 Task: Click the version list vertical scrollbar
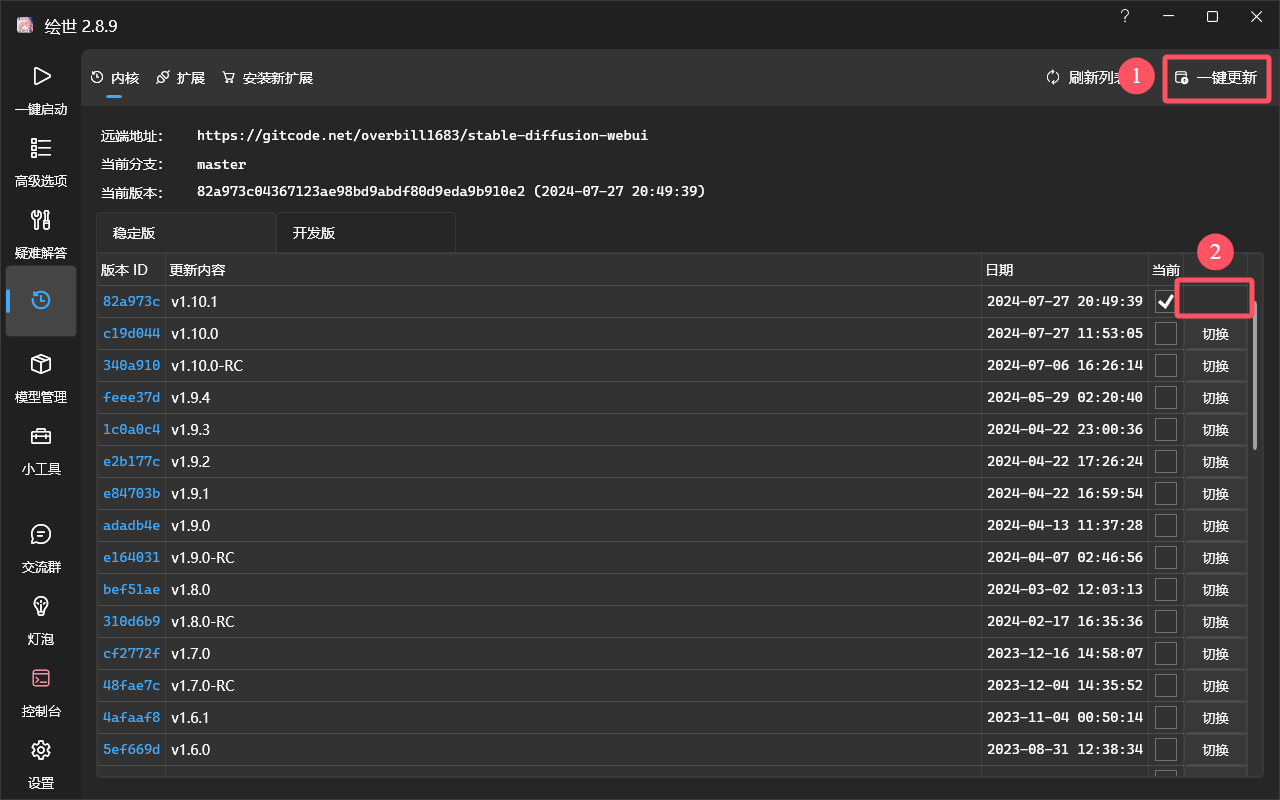point(1255,375)
